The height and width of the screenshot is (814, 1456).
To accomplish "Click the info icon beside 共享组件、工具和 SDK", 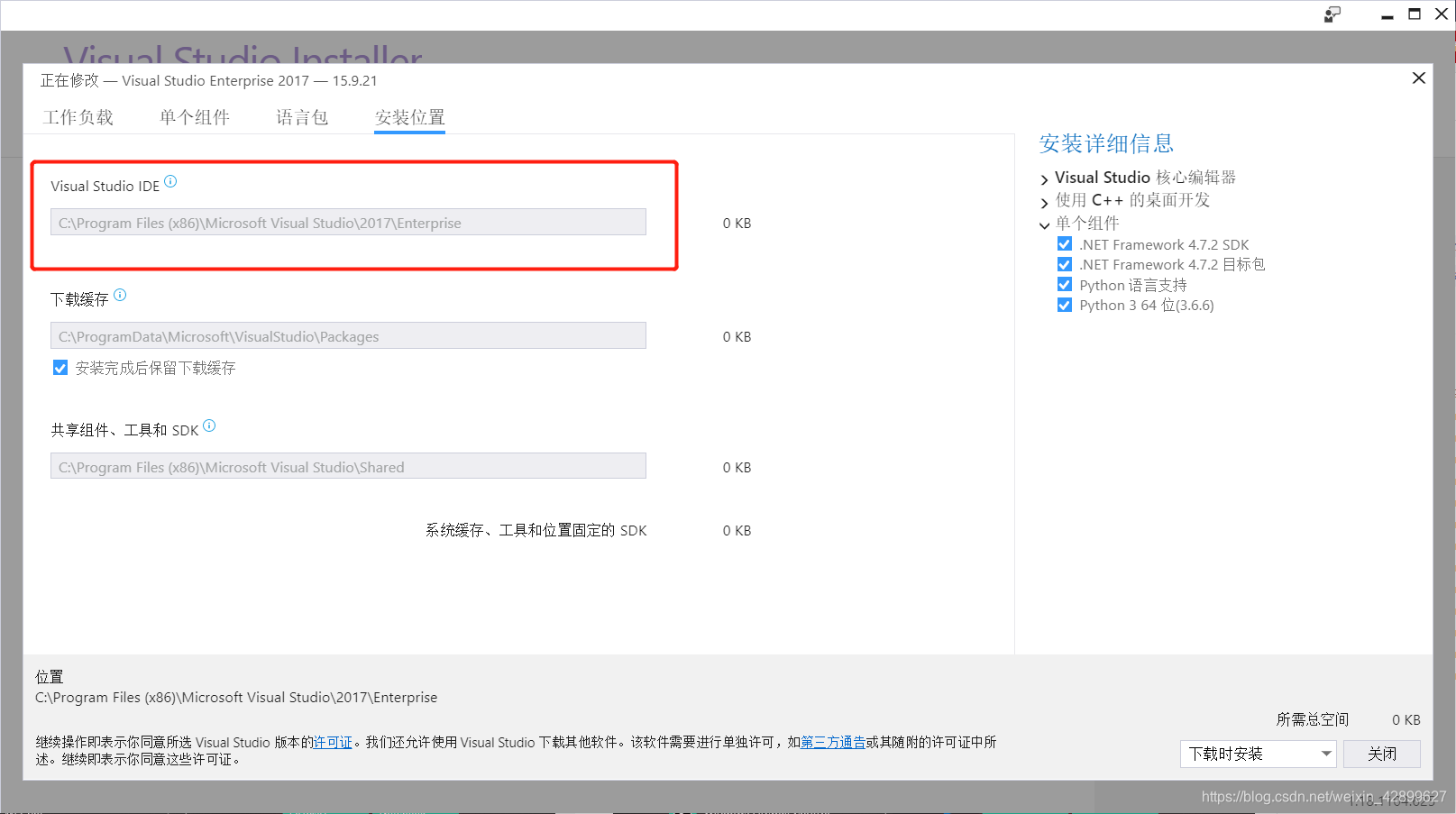I will pos(209,425).
